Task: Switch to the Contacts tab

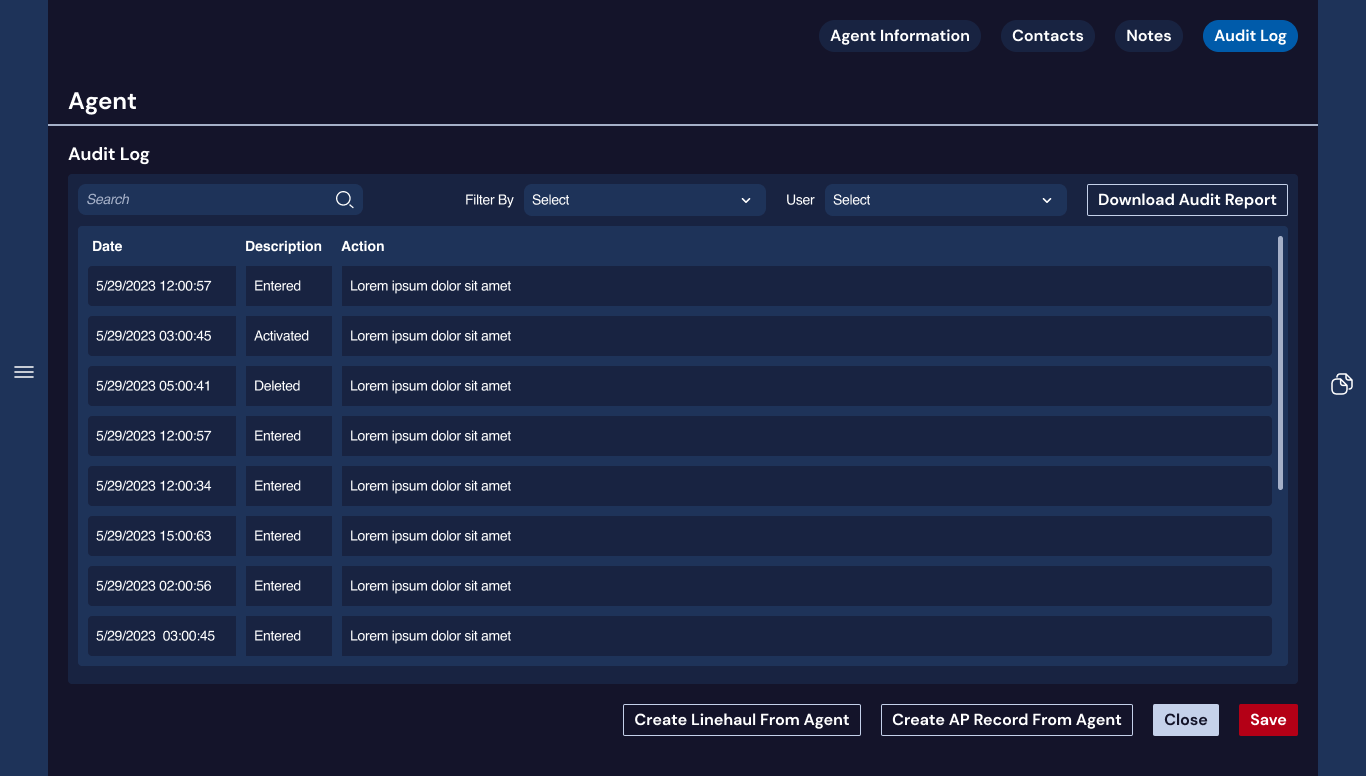Action: 1048,36
